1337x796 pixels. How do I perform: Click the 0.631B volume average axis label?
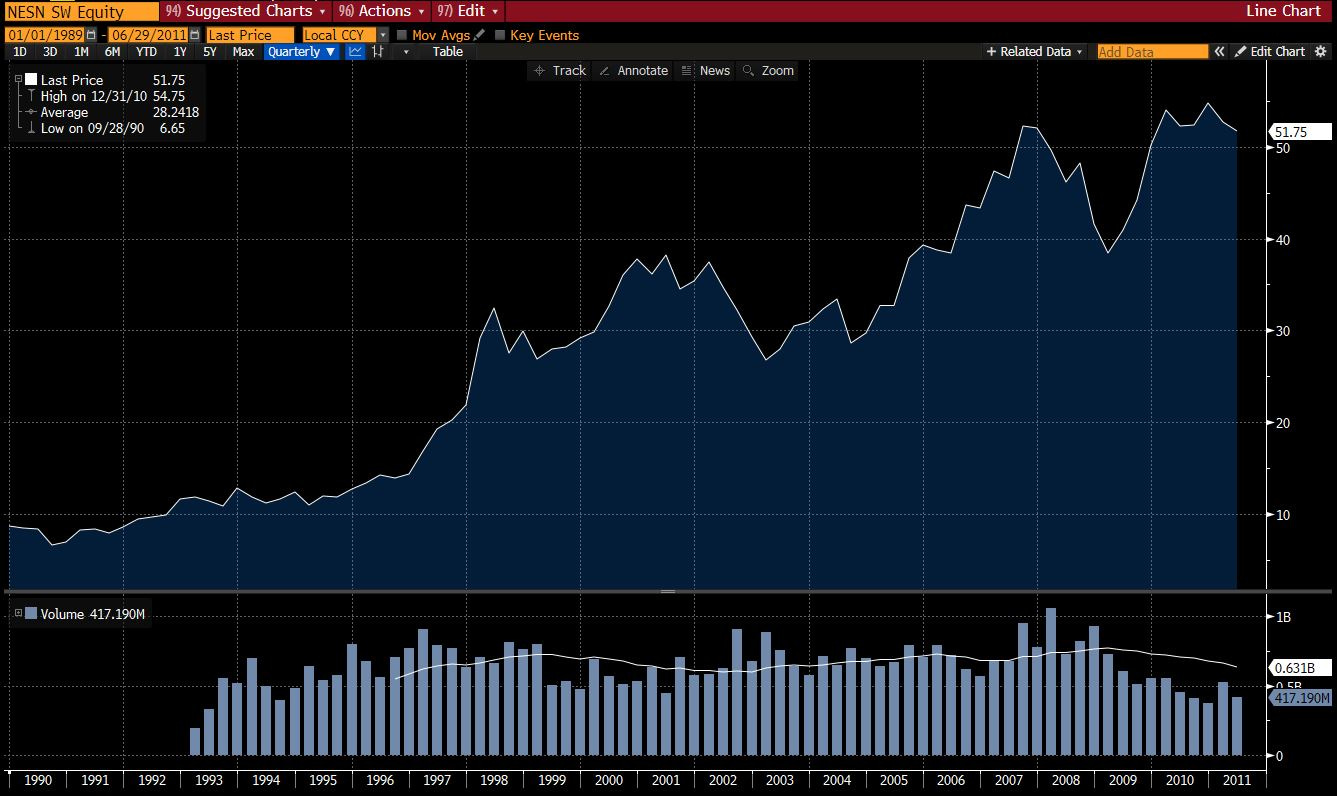[x=1301, y=668]
